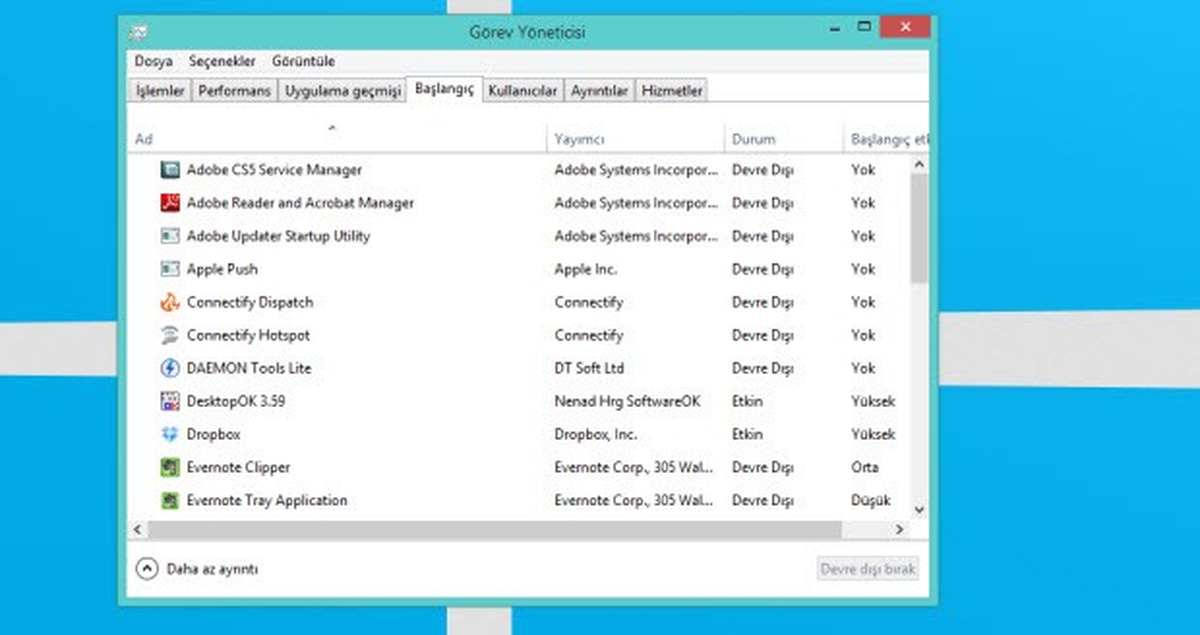Click the Evernote Clipper icon

[169, 467]
